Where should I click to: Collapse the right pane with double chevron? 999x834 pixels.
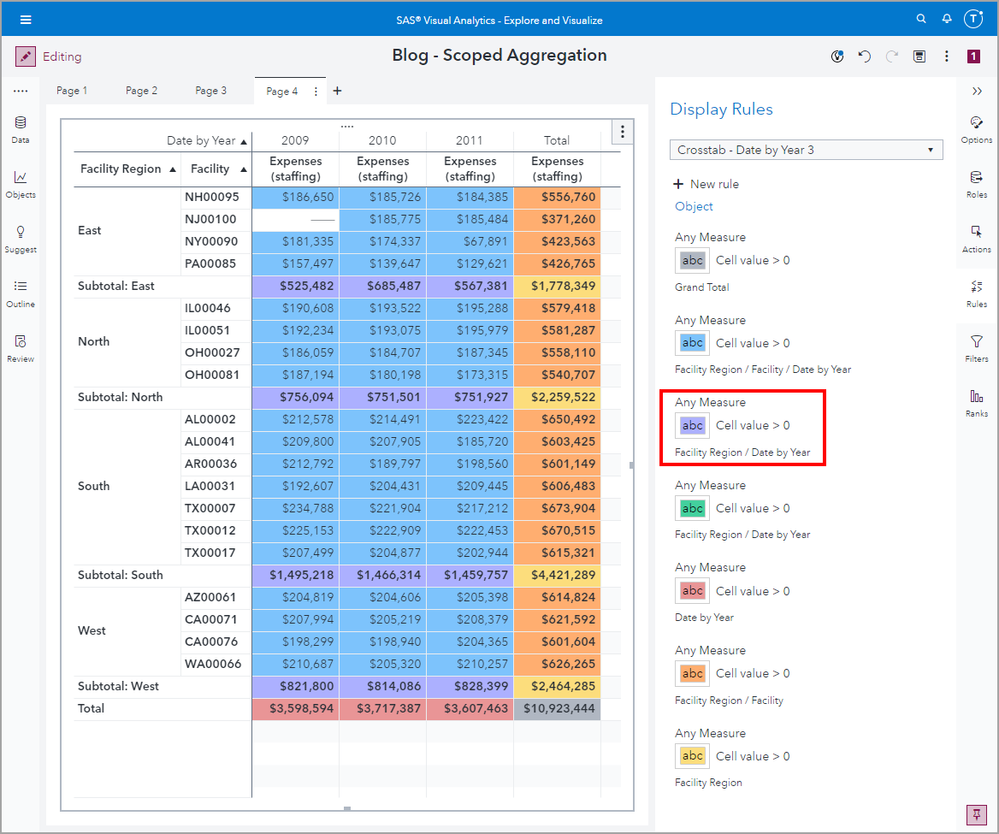977,91
